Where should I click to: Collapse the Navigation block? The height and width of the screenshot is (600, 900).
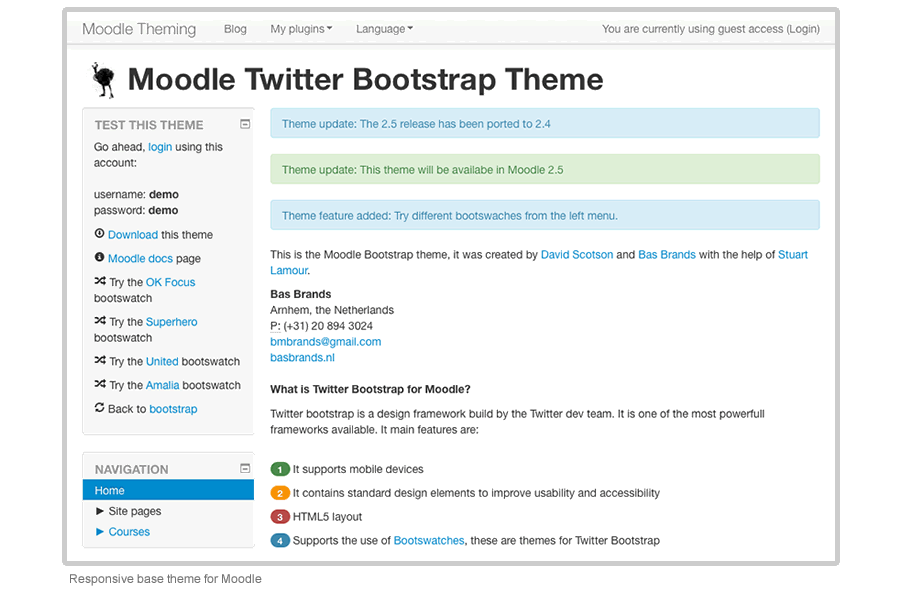245,468
